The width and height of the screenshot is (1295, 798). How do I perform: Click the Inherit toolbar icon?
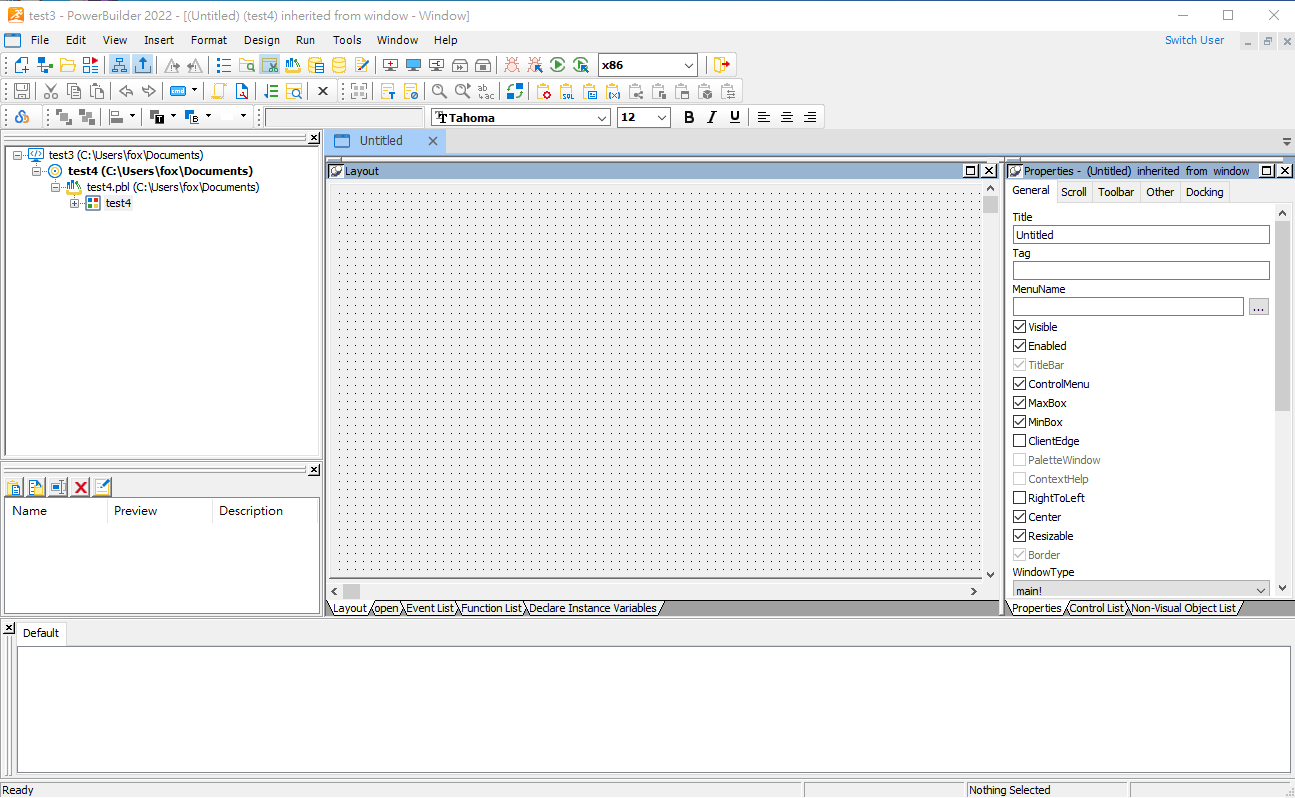(45, 65)
